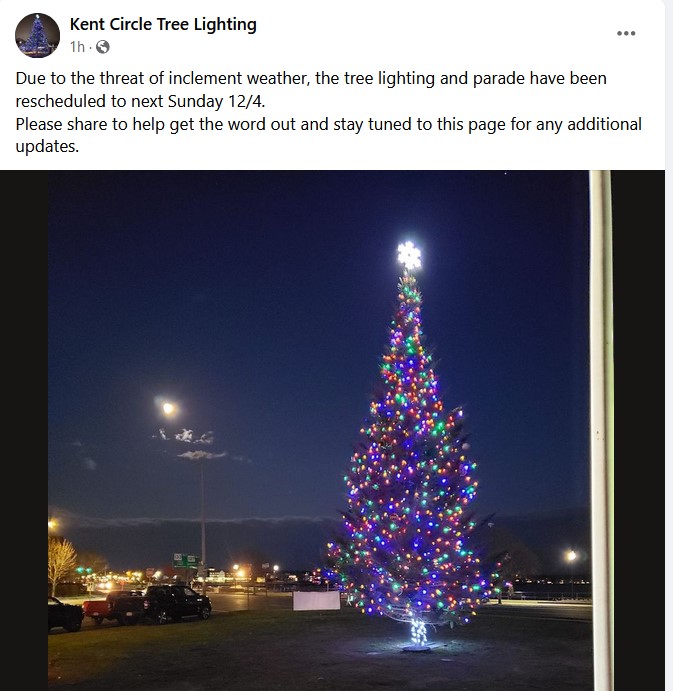Open the post via the 1h timestamp
Viewport: 673px width, 691px height.
[x=77, y=47]
